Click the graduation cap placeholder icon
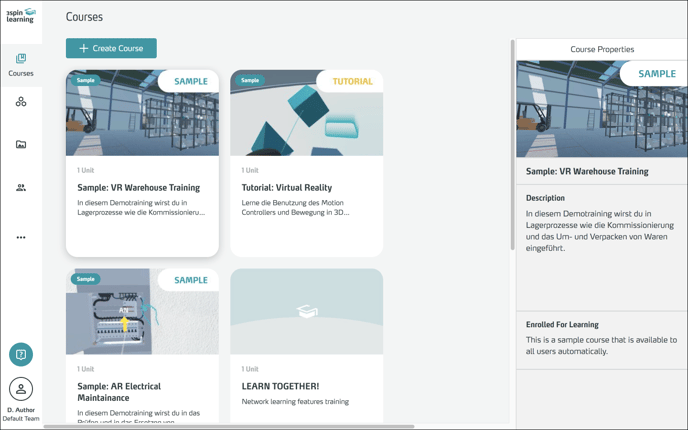This screenshot has height=430, width=688. 306,312
